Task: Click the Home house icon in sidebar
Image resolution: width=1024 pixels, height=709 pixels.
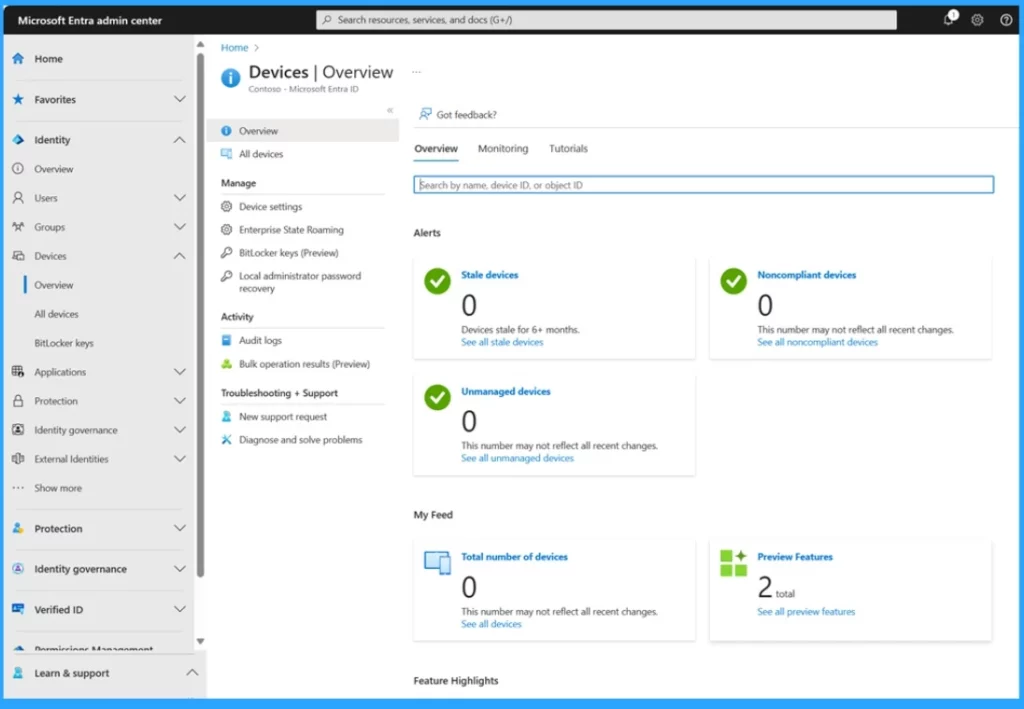Action: pos(18,58)
